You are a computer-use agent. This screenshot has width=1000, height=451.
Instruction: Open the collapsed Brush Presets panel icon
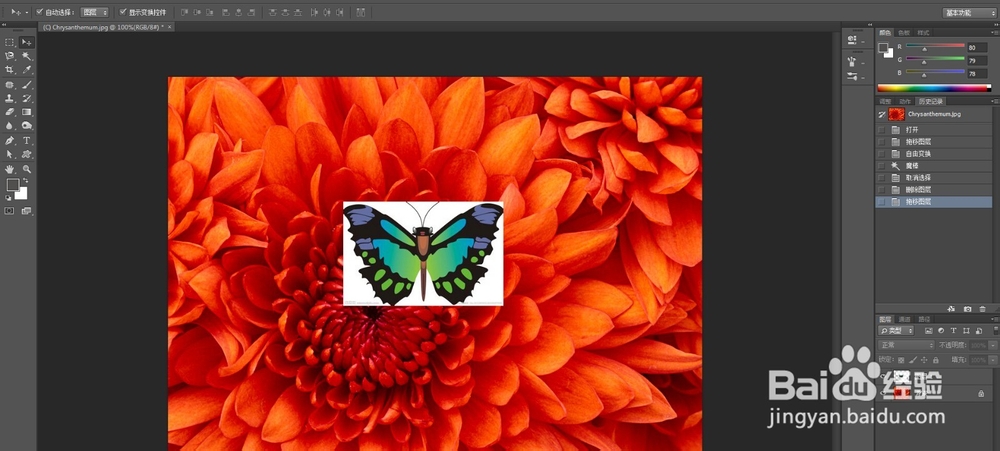click(x=852, y=76)
